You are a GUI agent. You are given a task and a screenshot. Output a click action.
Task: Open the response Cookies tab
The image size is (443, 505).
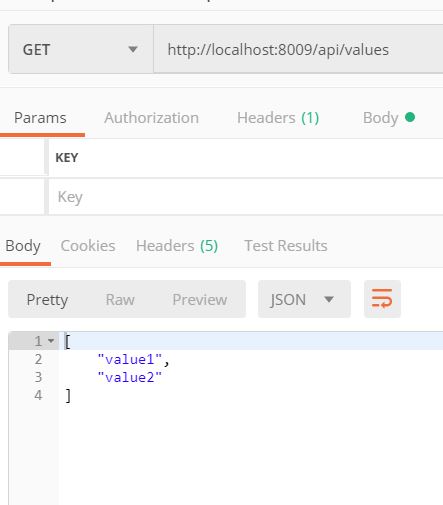(88, 246)
